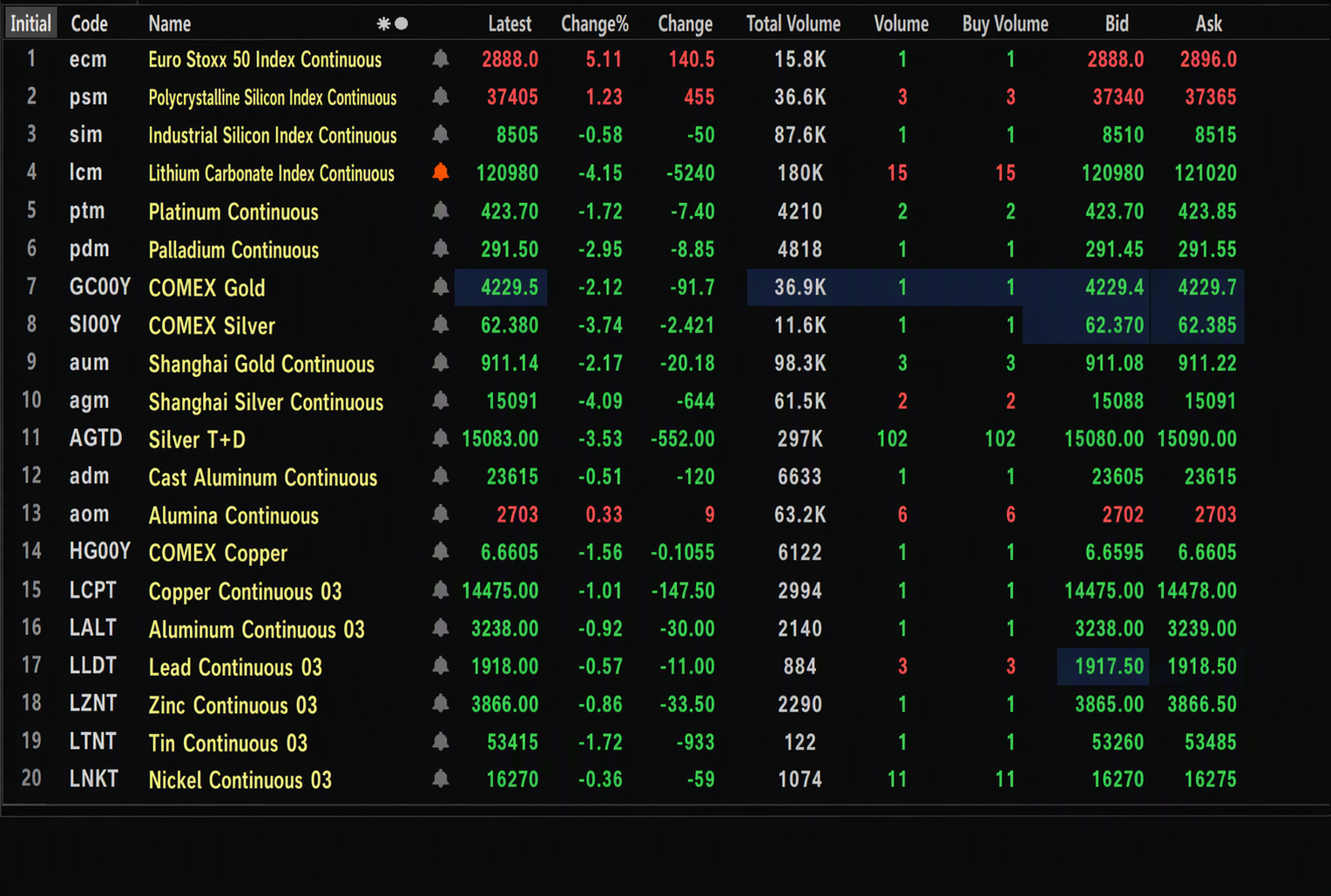Open Shanghai Gold Continuous by name
Image resolution: width=1331 pixels, height=896 pixels.
261,363
